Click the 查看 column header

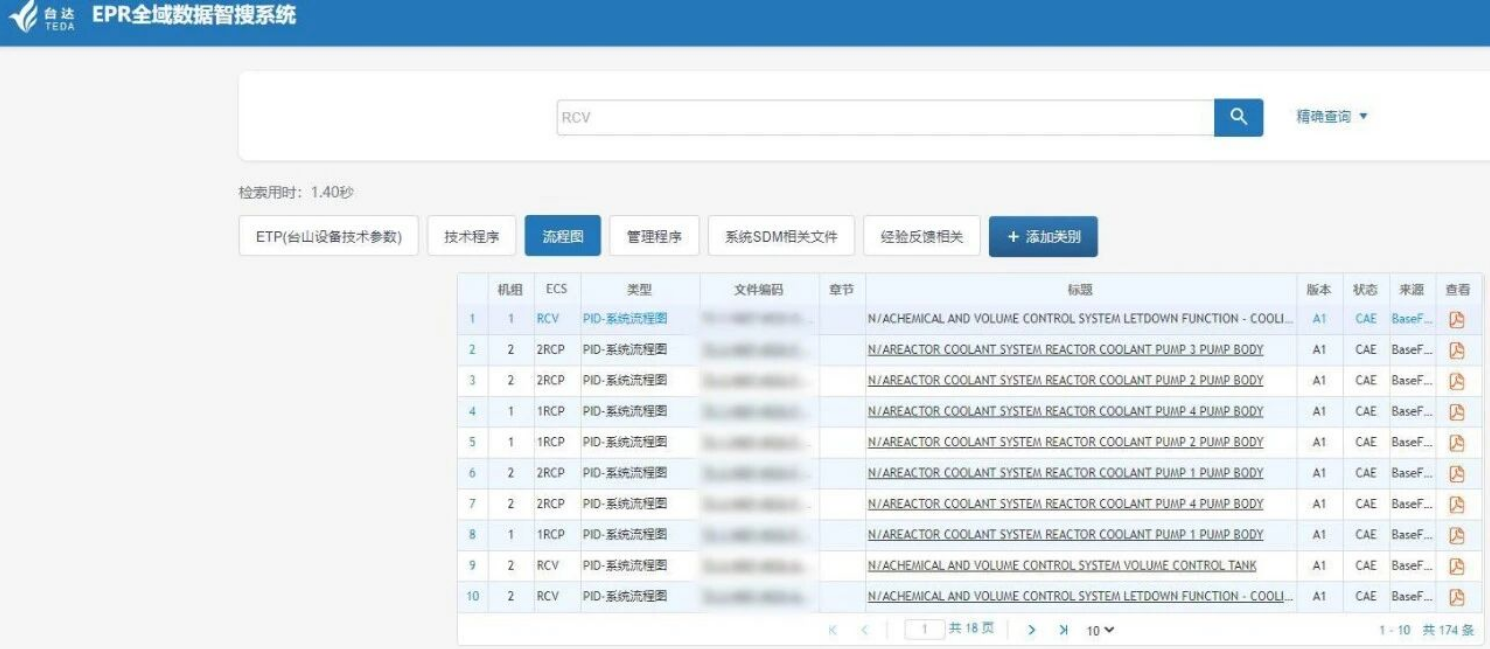tap(1458, 290)
